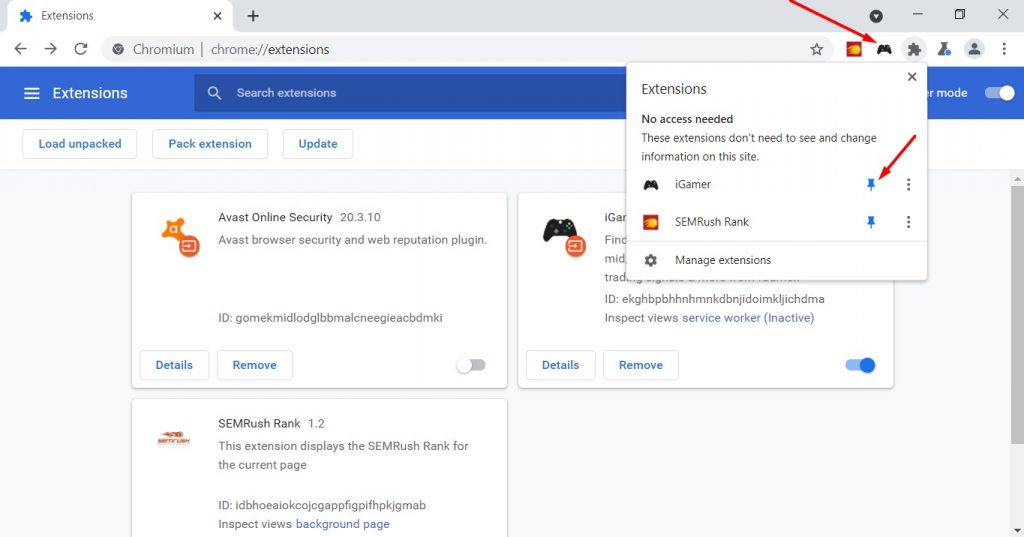Close the Extensions popup
Image resolution: width=1024 pixels, height=537 pixels.
[x=912, y=77]
